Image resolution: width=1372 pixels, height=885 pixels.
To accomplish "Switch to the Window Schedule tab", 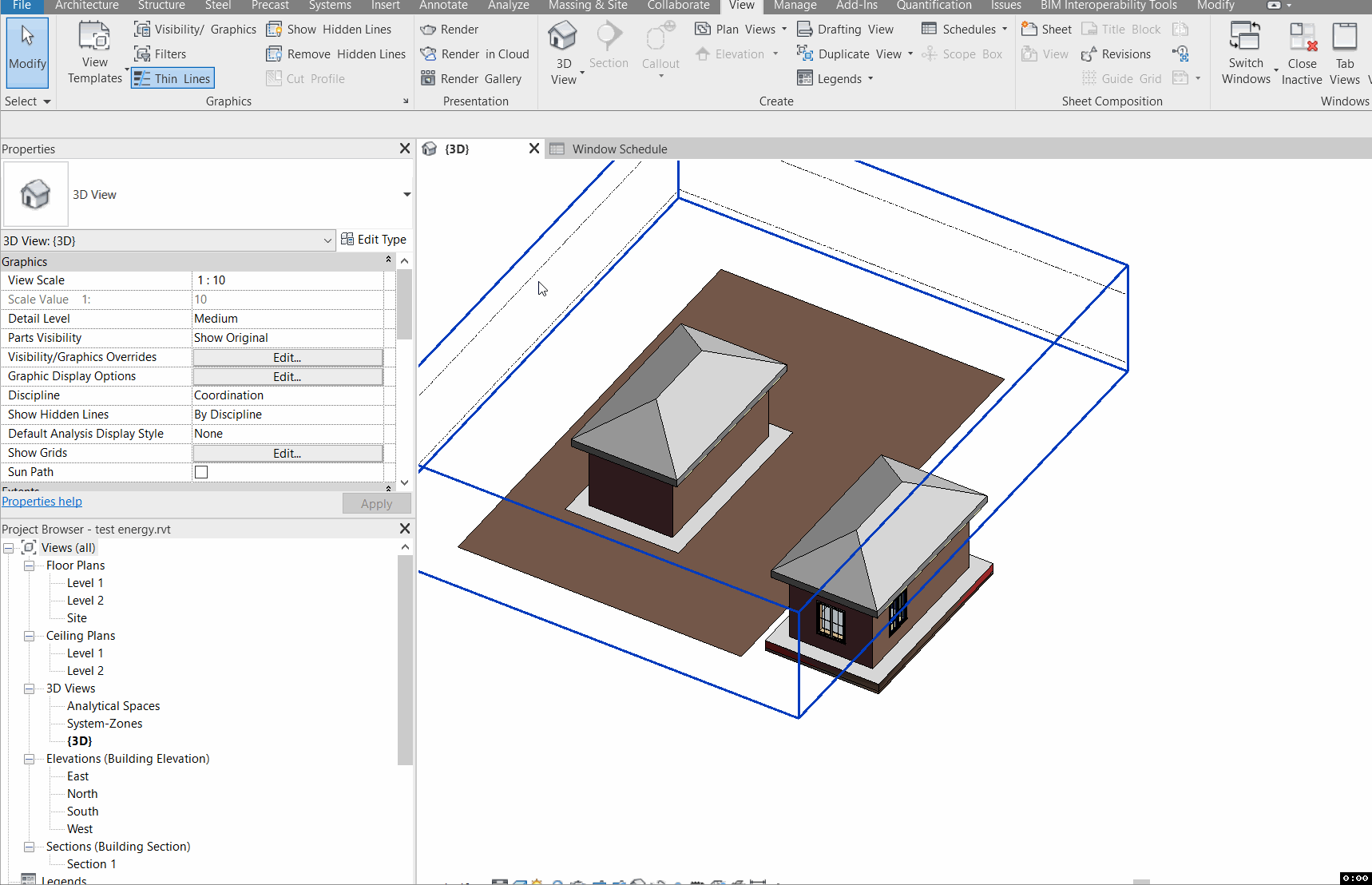I will 619,149.
